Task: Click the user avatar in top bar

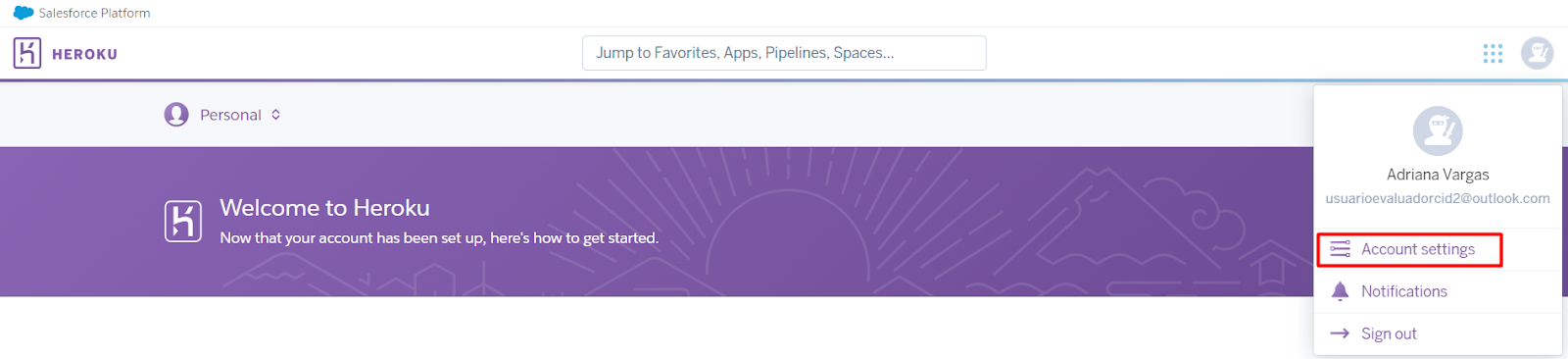Action: point(1537,53)
